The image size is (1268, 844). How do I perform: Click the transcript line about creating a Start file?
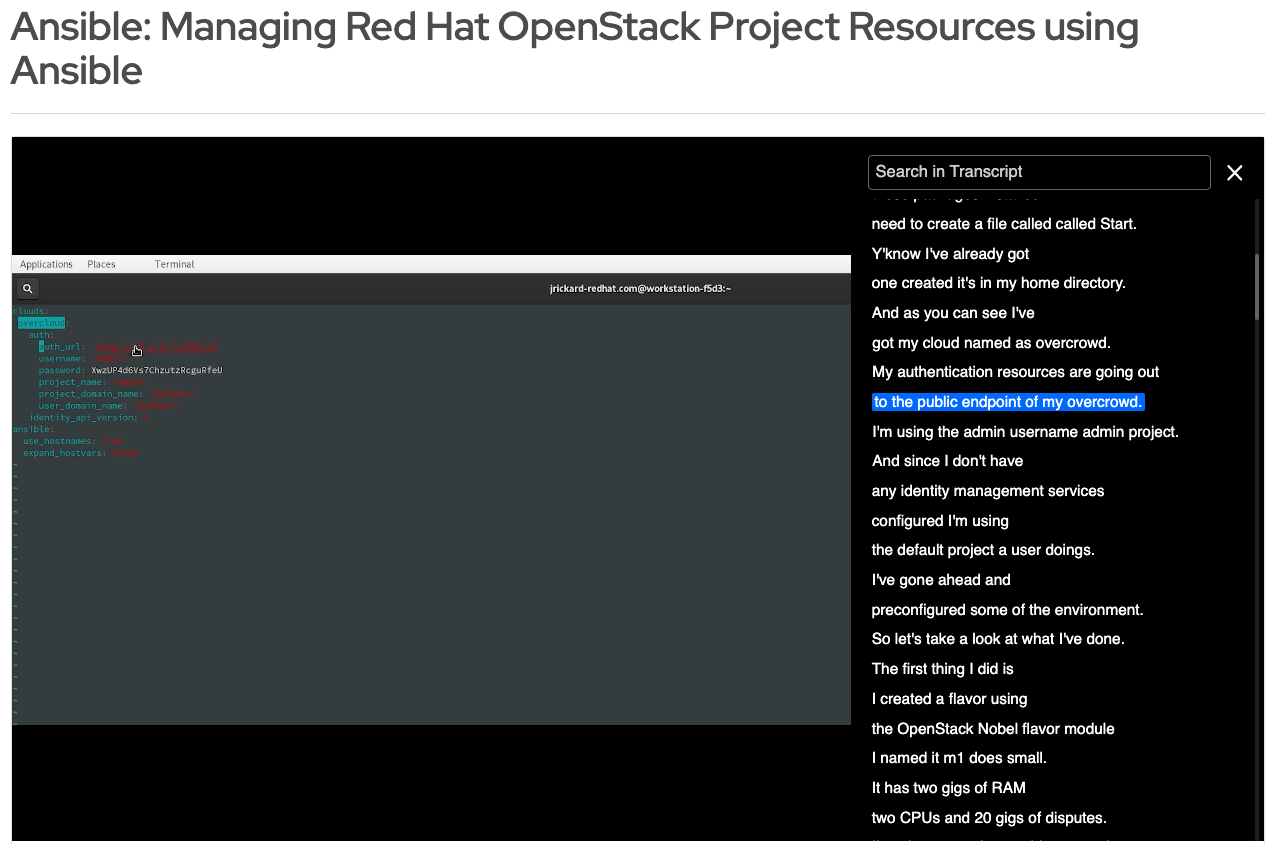click(1004, 223)
